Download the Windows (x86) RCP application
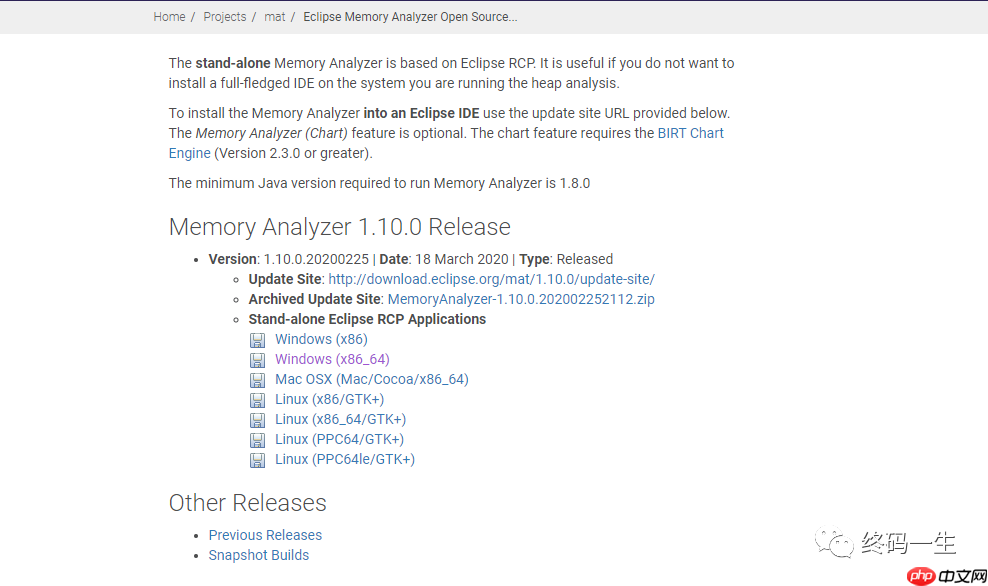 coord(321,339)
